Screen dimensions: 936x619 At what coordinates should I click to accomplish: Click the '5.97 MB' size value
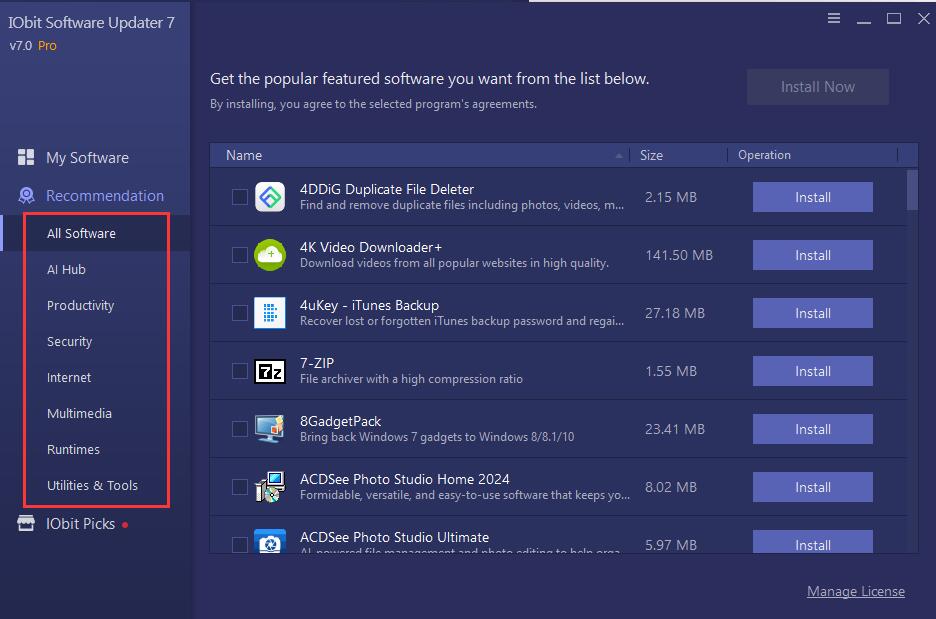click(x=671, y=545)
